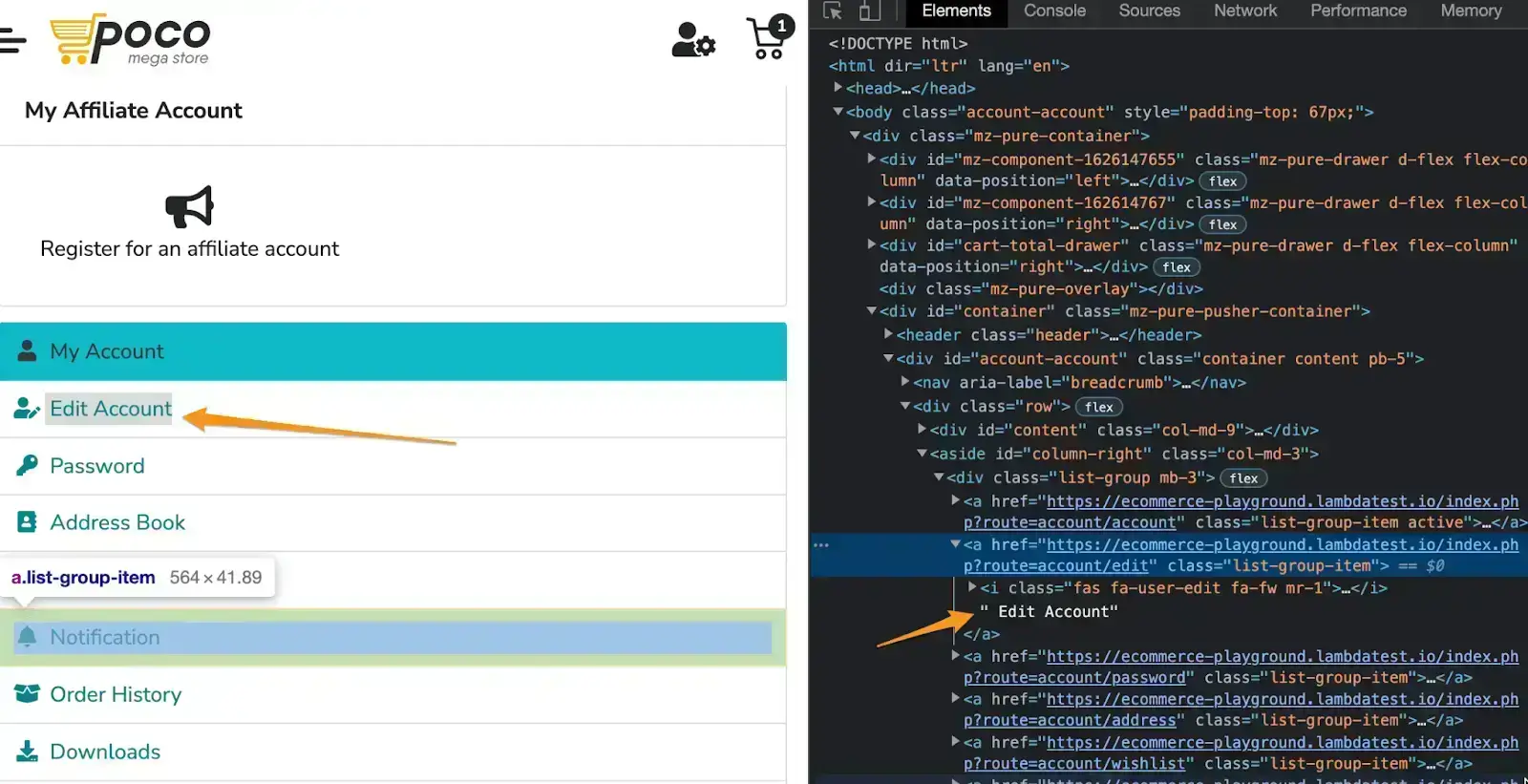Open the Sources tab
The width and height of the screenshot is (1528, 784).
(1149, 11)
